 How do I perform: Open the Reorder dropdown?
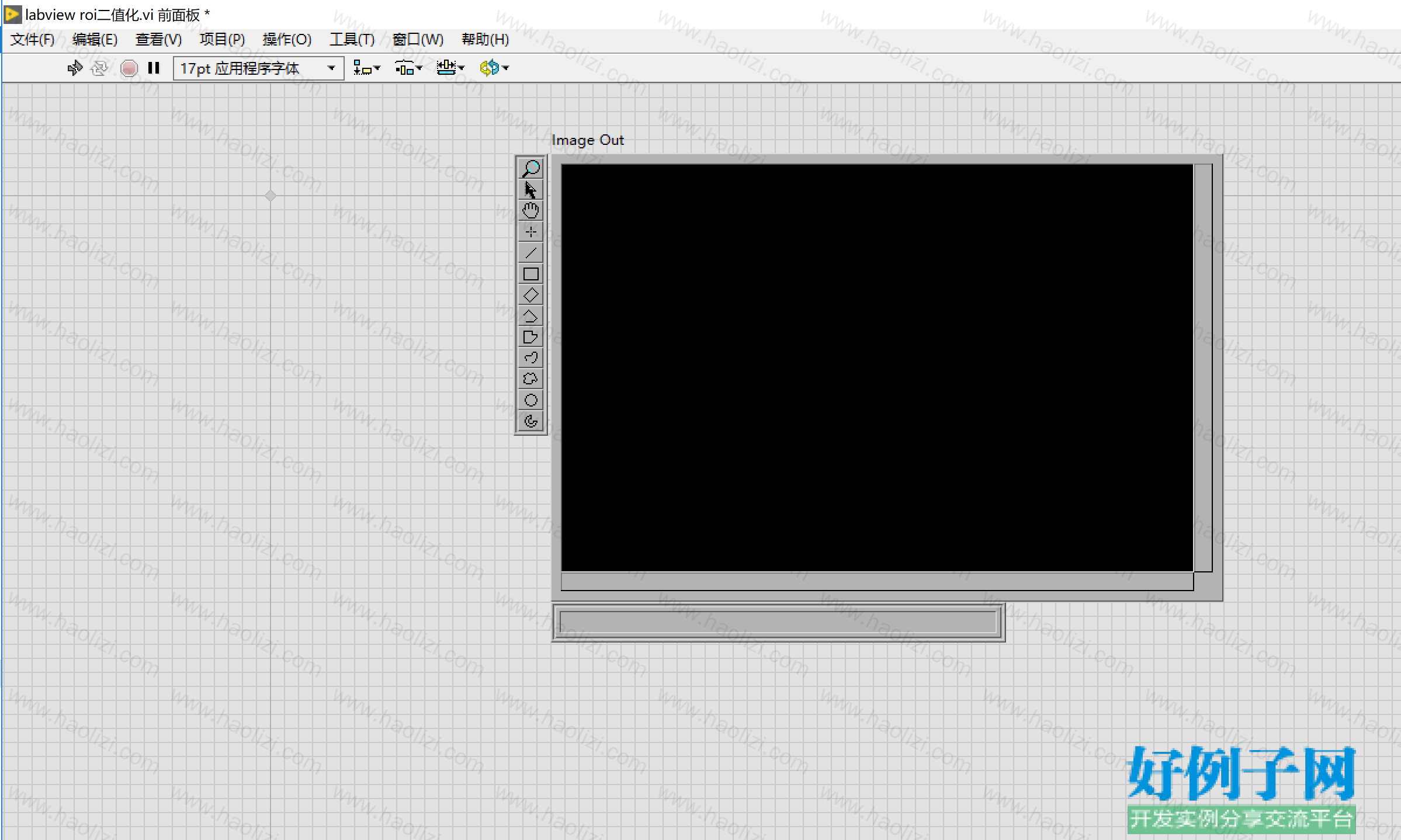pos(494,68)
